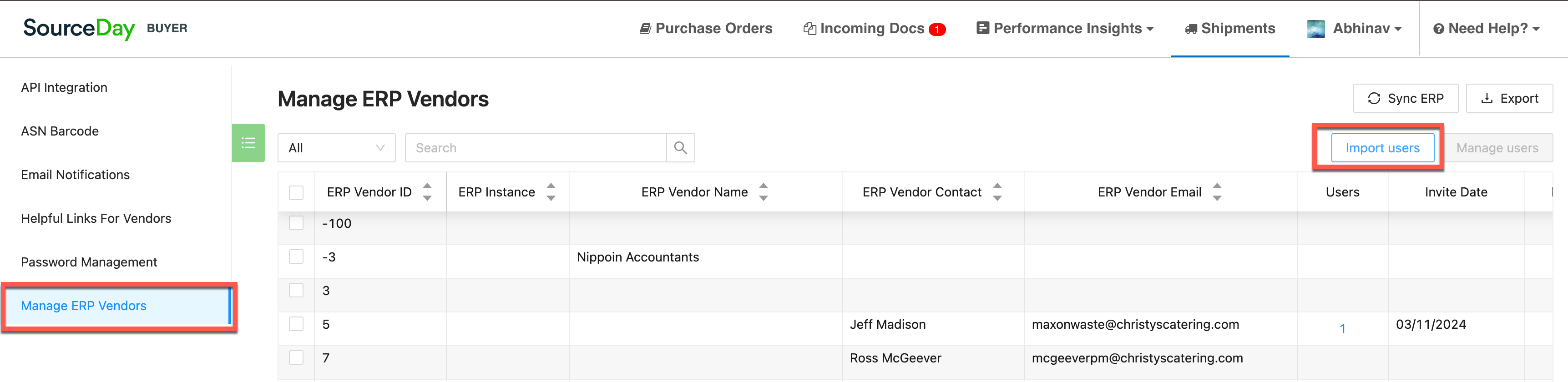Click the Manage users button
1568x382 pixels.
click(1497, 148)
